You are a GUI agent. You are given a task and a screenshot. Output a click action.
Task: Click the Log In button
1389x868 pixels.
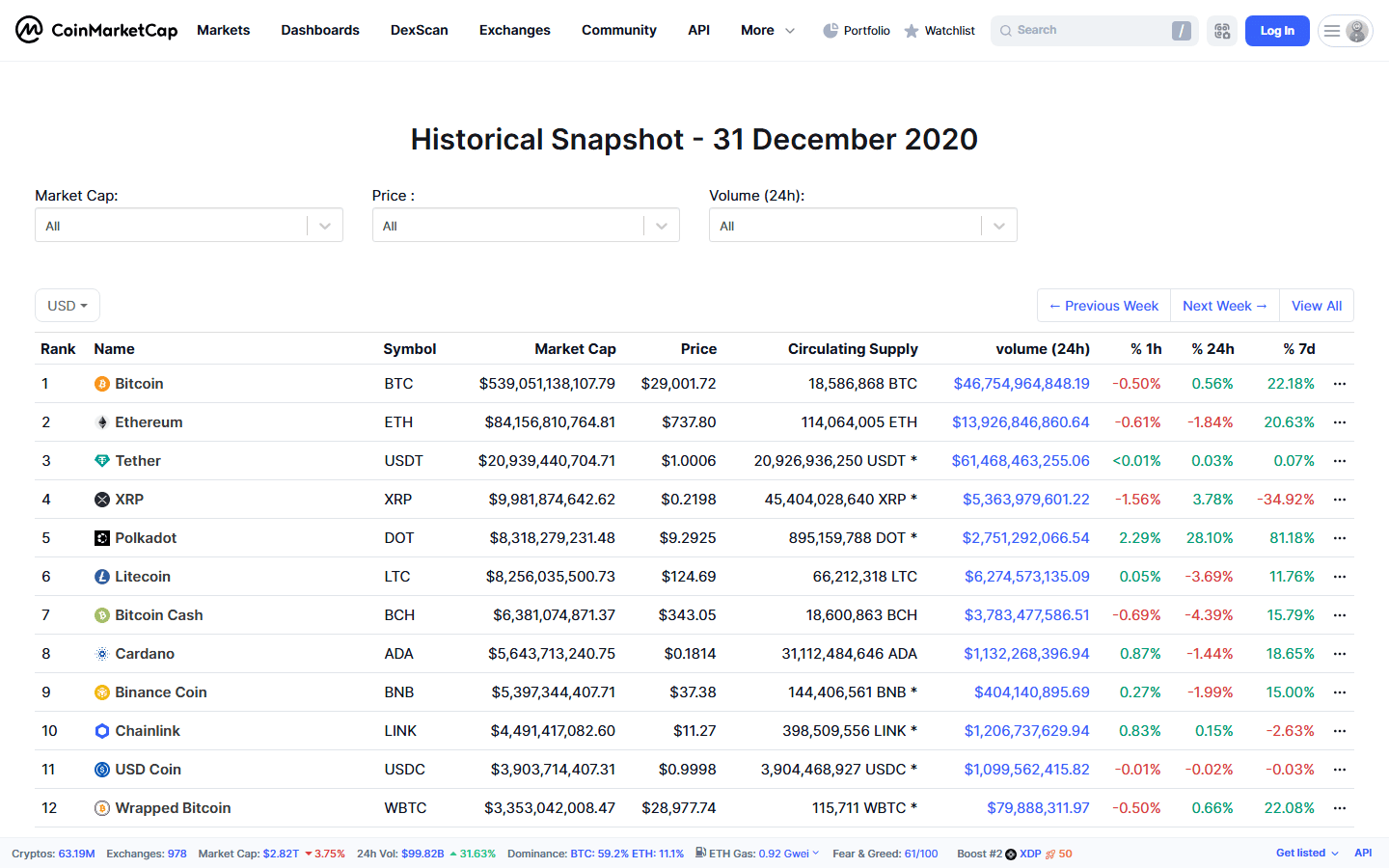pos(1277,31)
